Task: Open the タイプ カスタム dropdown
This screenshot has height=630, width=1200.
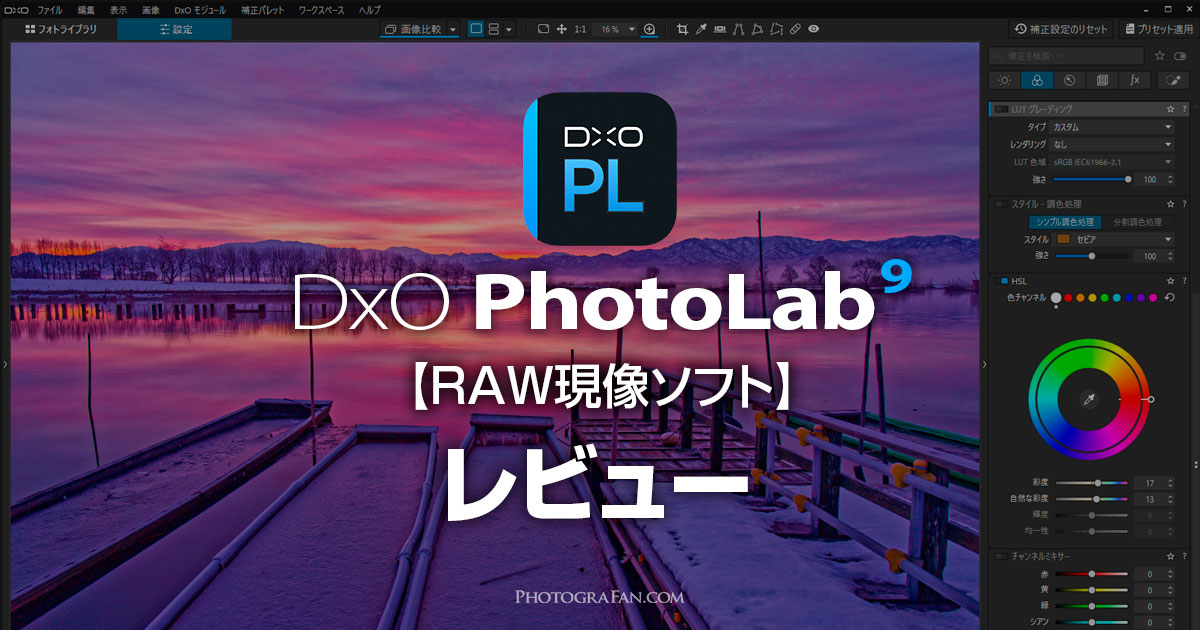Action: coord(1112,127)
